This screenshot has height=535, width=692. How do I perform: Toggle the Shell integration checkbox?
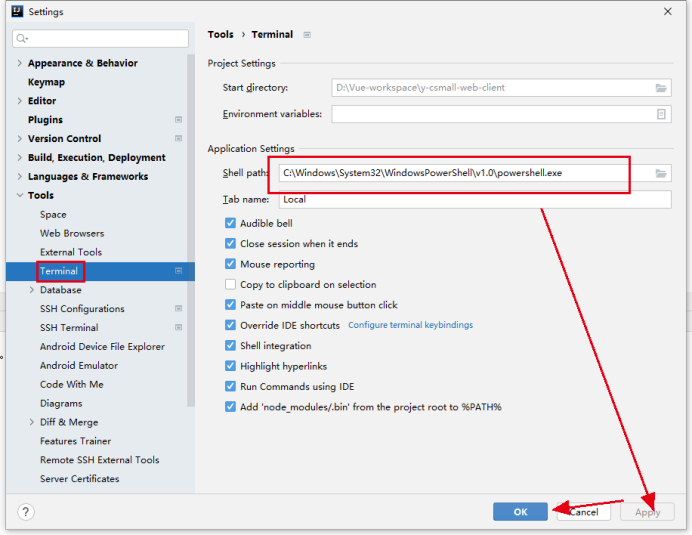point(230,345)
